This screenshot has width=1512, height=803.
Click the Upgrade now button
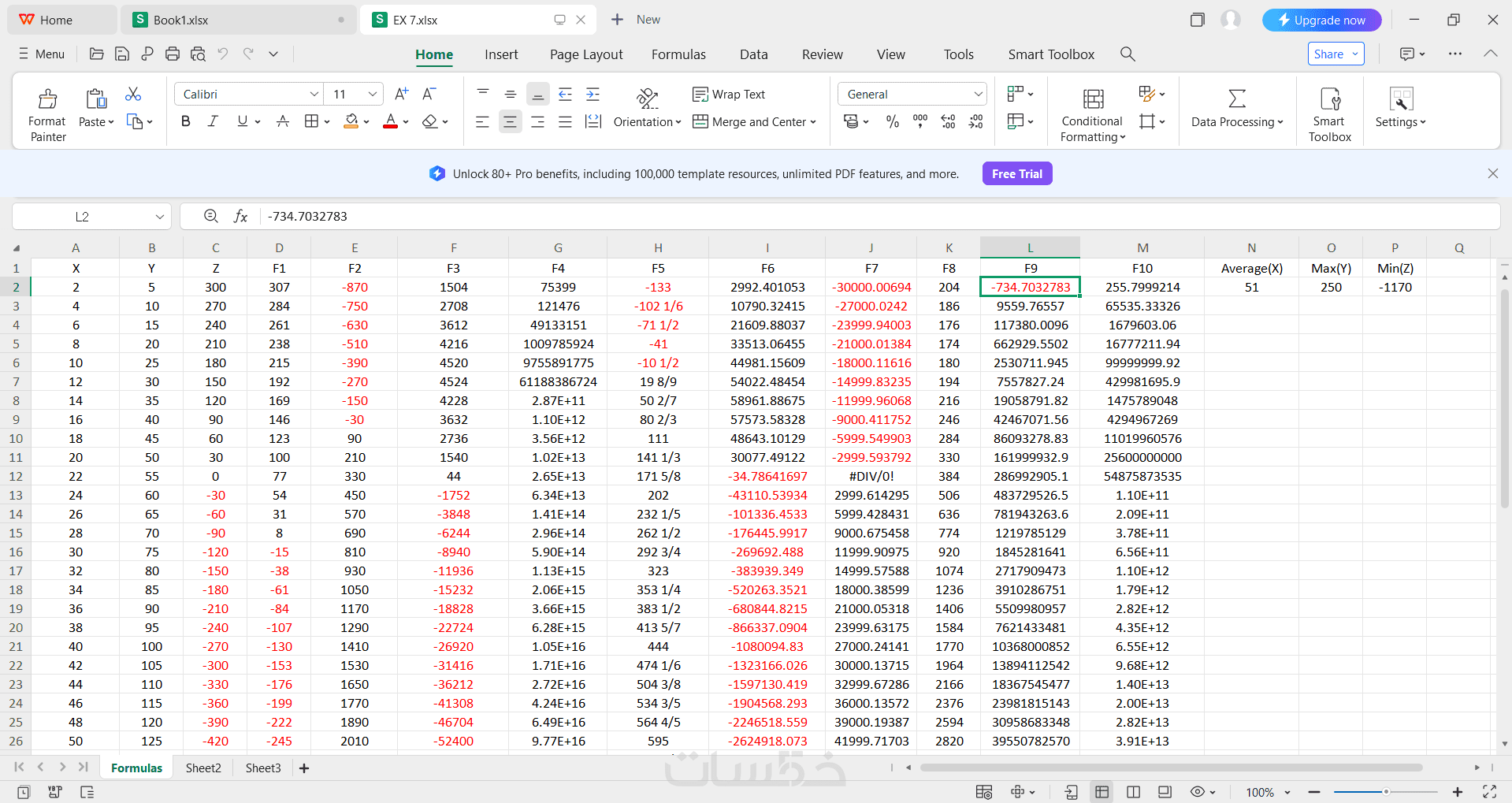point(1321,20)
